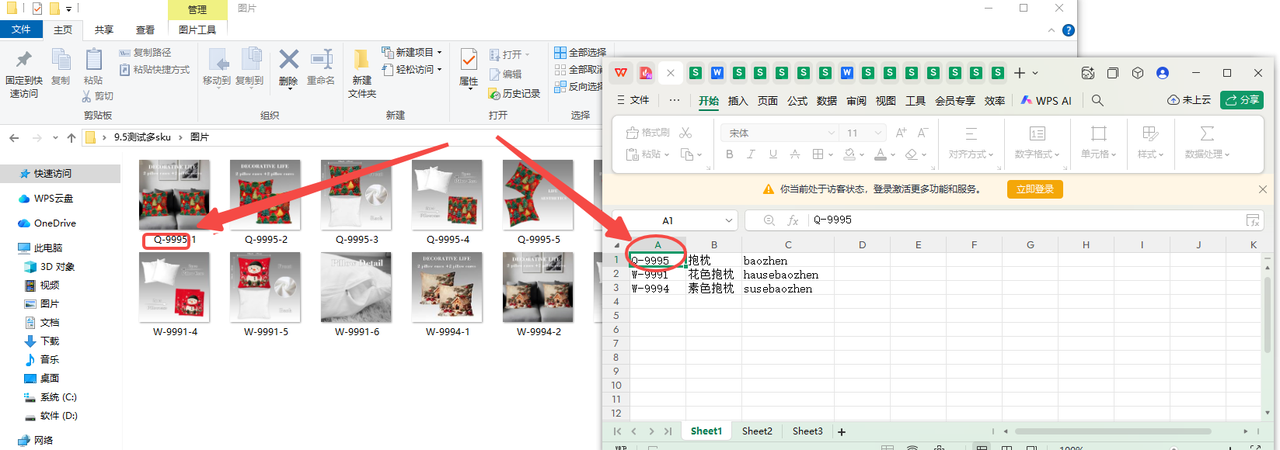
Task: Open the Explorer 查看 ribbon tab
Action: [x=145, y=30]
